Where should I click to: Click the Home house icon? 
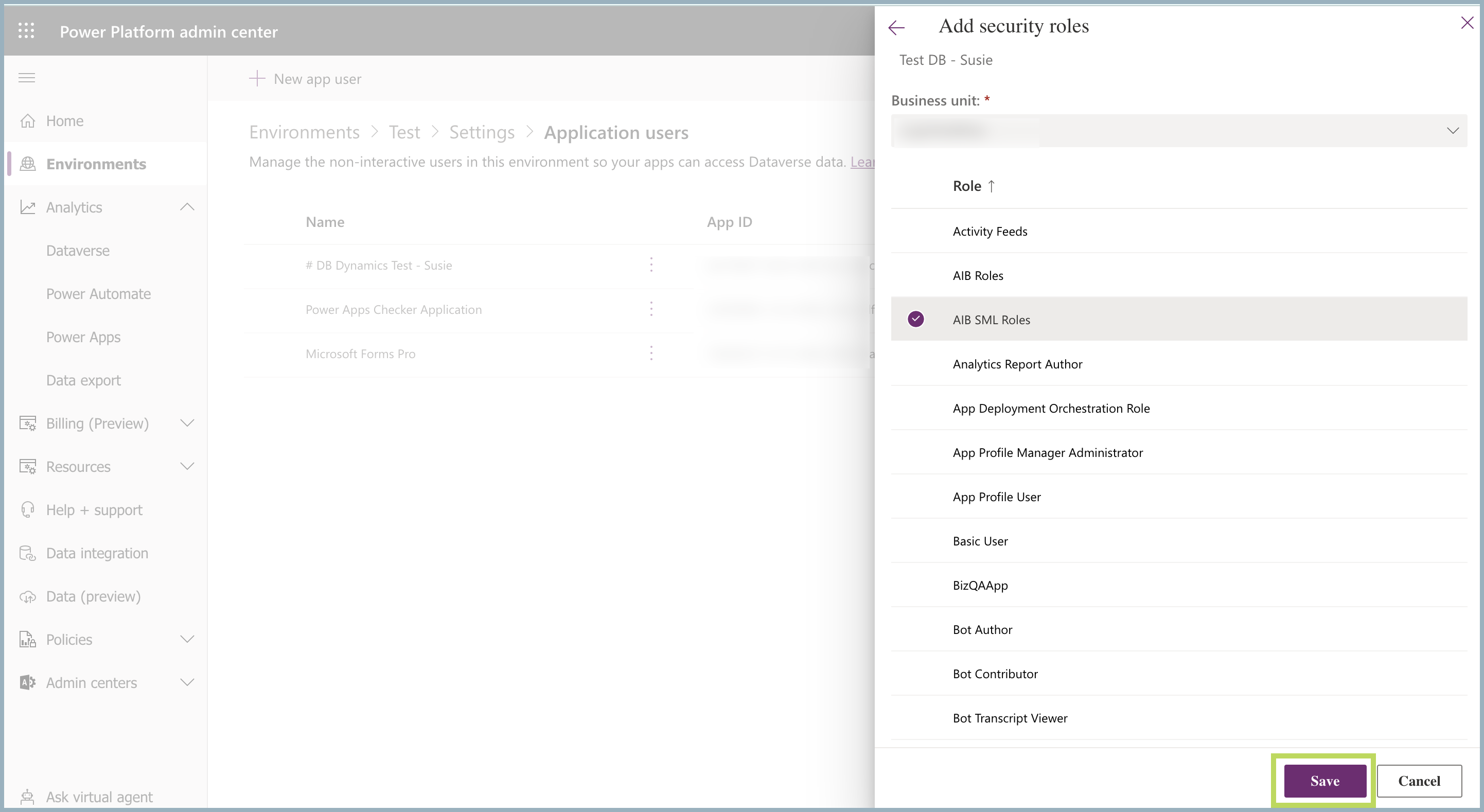click(27, 120)
